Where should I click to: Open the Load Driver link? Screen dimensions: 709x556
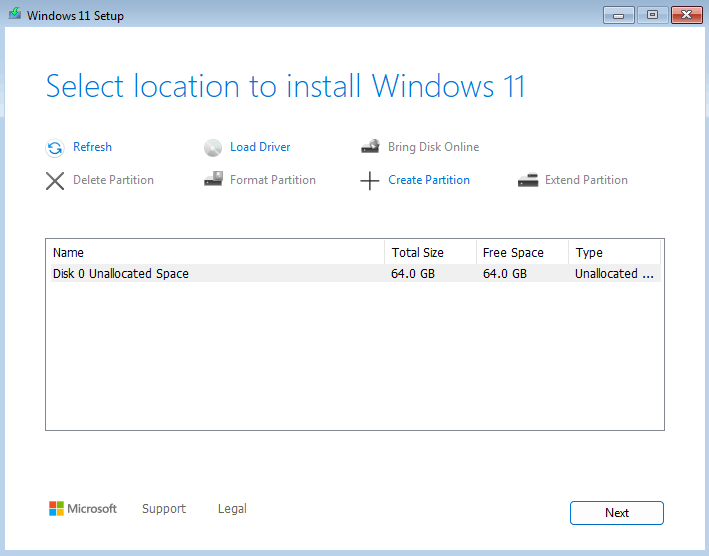(x=260, y=147)
